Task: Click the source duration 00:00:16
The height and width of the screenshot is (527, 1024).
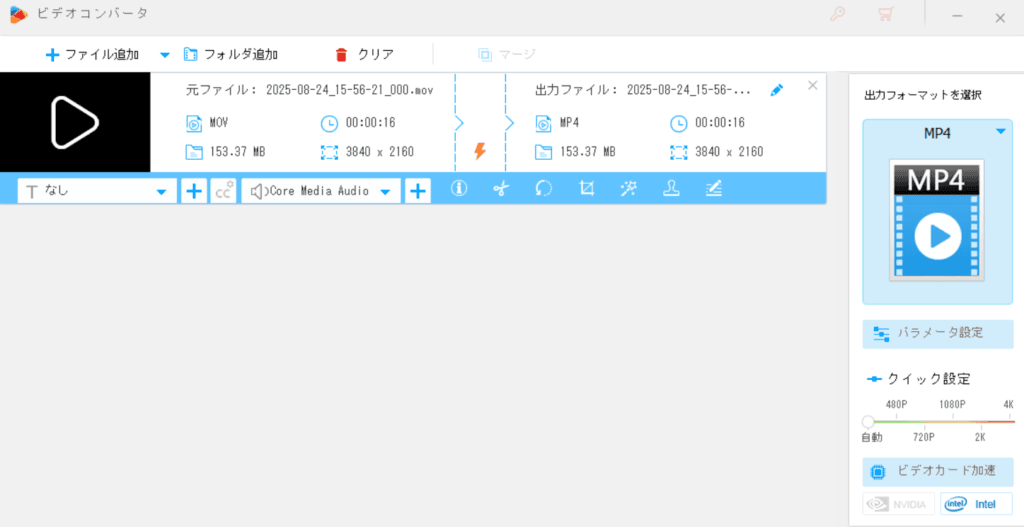Action: click(x=370, y=122)
